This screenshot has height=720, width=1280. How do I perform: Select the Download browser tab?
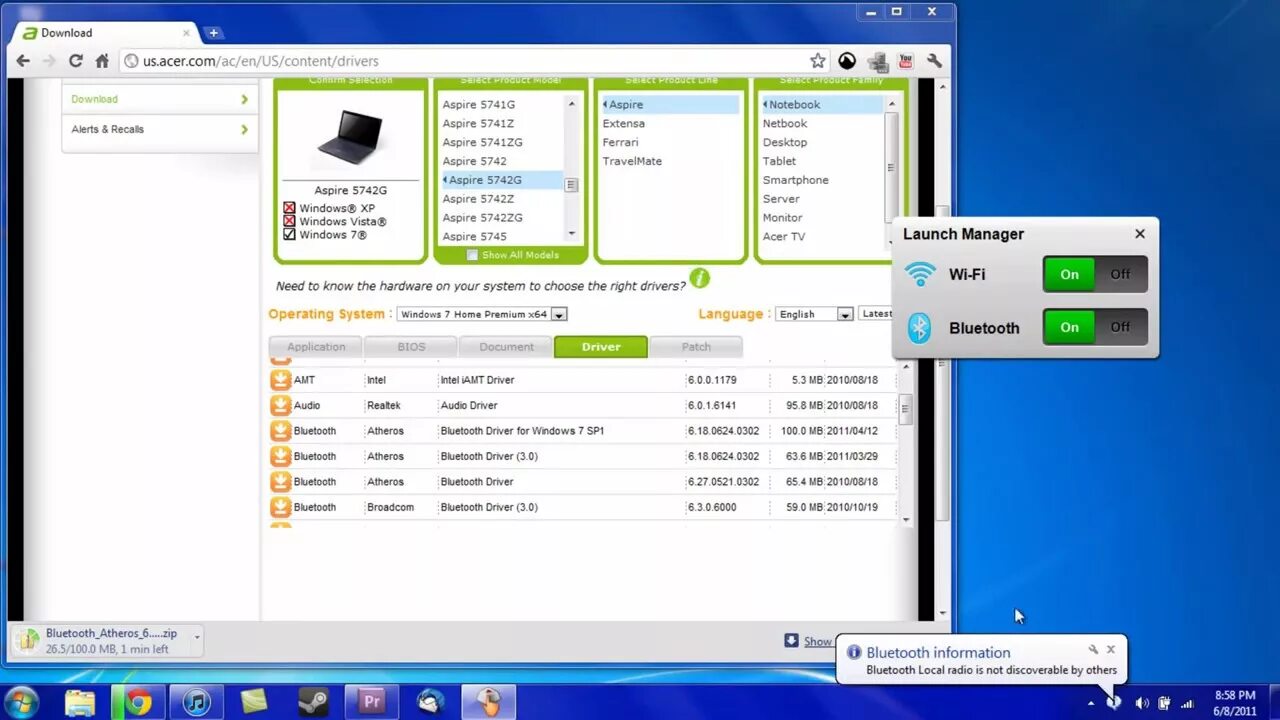[105, 33]
